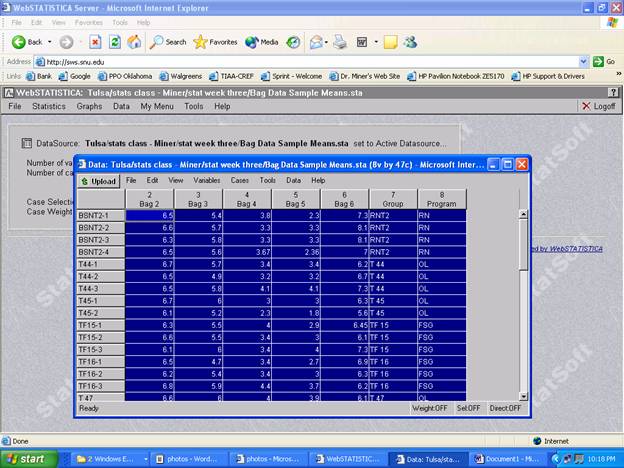Open the History icon in toolbar
Viewport: 624px width, 468px height.
coord(293,42)
